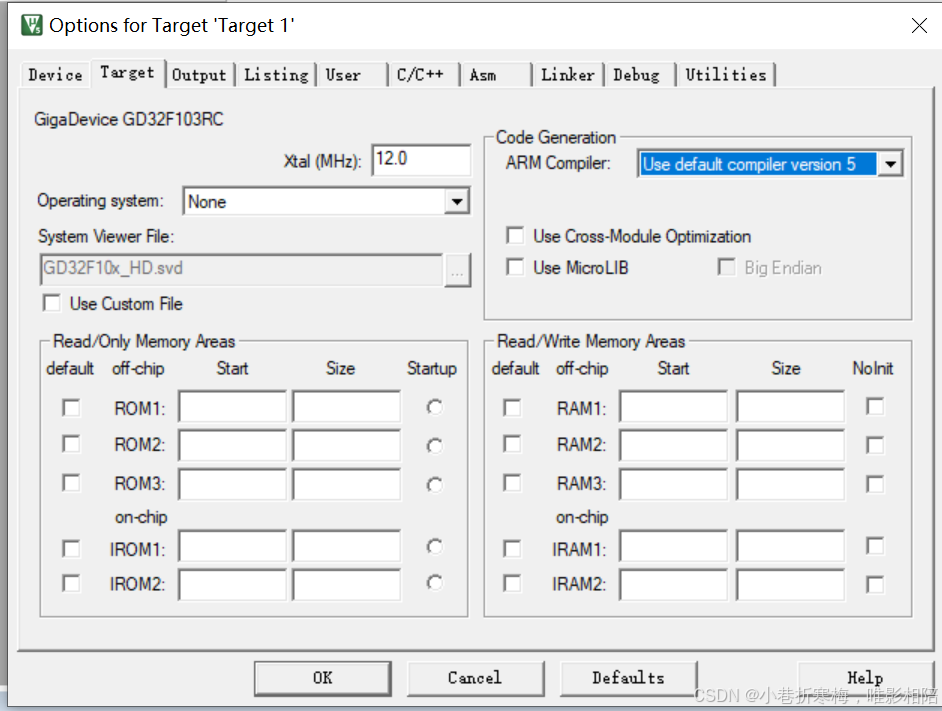Go to the Output tab
Screen dimensions: 942x711
[x=199, y=74]
